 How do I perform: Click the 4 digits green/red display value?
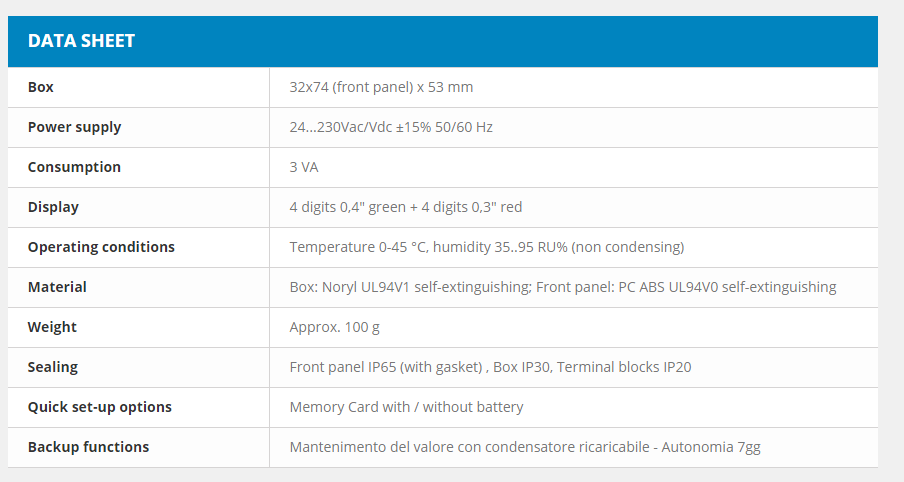click(x=405, y=207)
